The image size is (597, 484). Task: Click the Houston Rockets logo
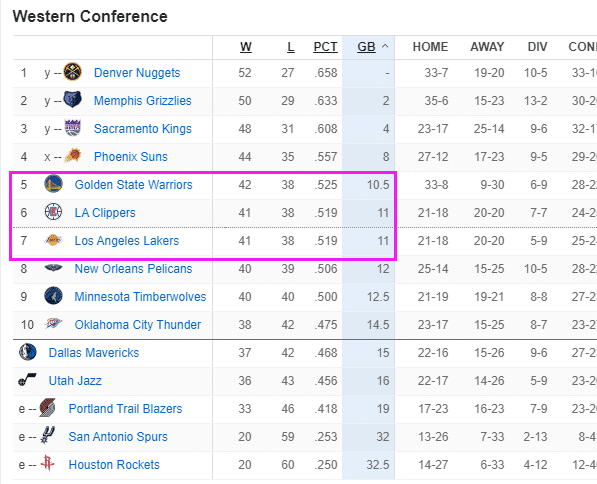(48, 463)
